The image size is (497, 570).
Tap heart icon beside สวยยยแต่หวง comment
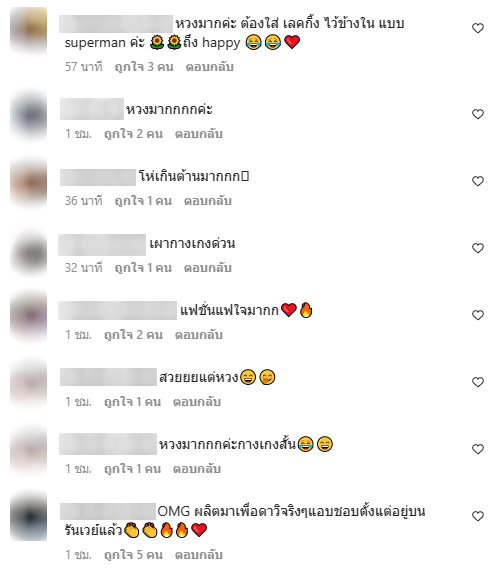point(478,382)
